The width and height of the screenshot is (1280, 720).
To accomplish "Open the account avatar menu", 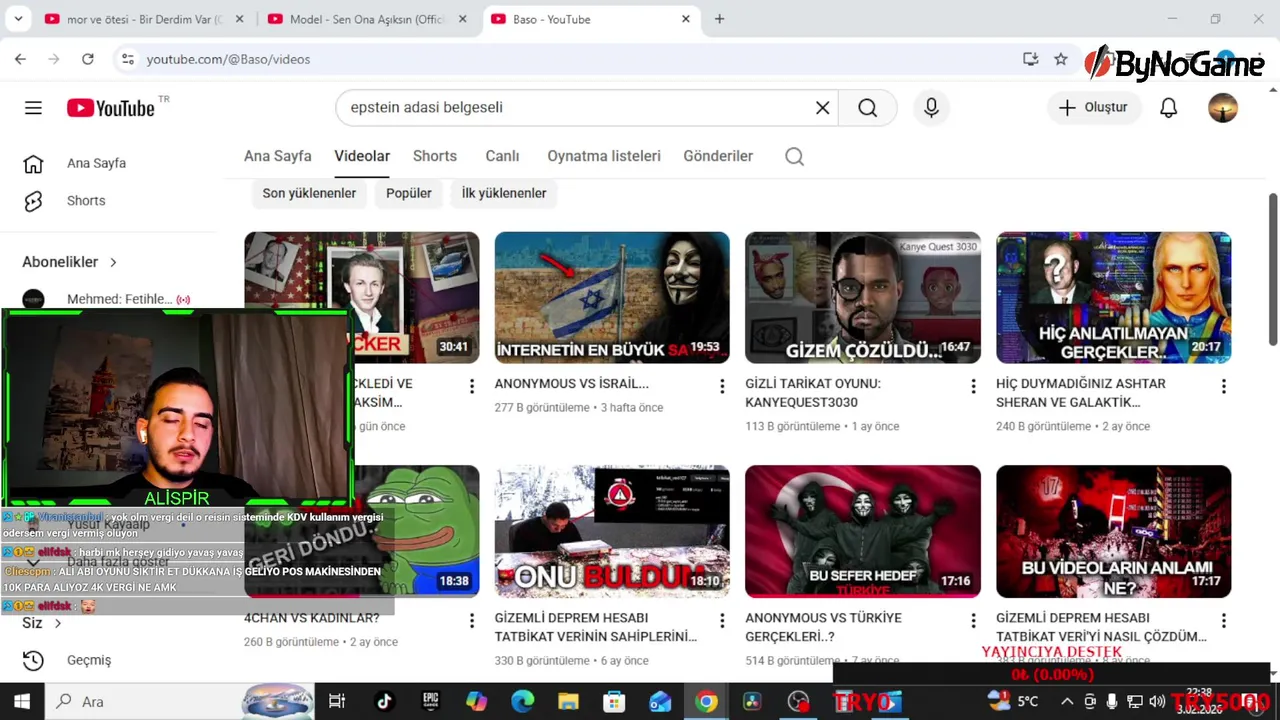I will [1222, 108].
